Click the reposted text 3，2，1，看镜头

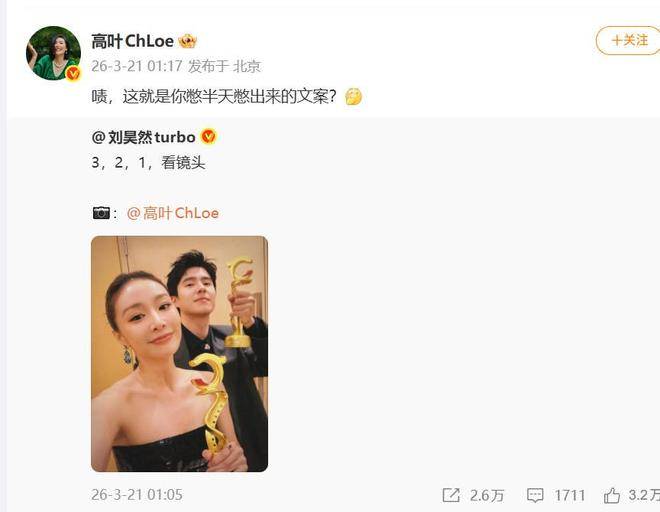pos(148,163)
